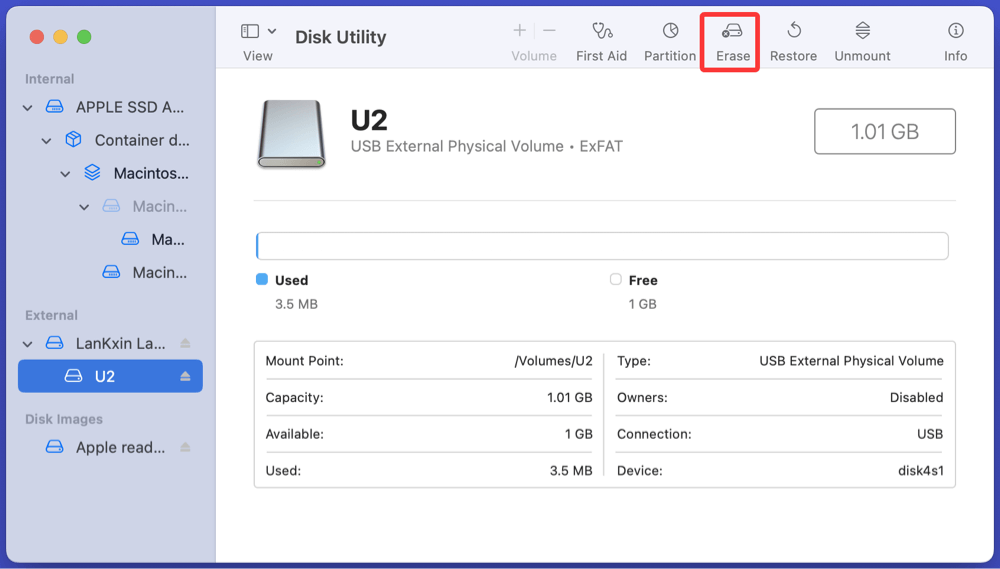1000x569 pixels.
Task: Click the add volume plus button
Action: (x=519, y=31)
